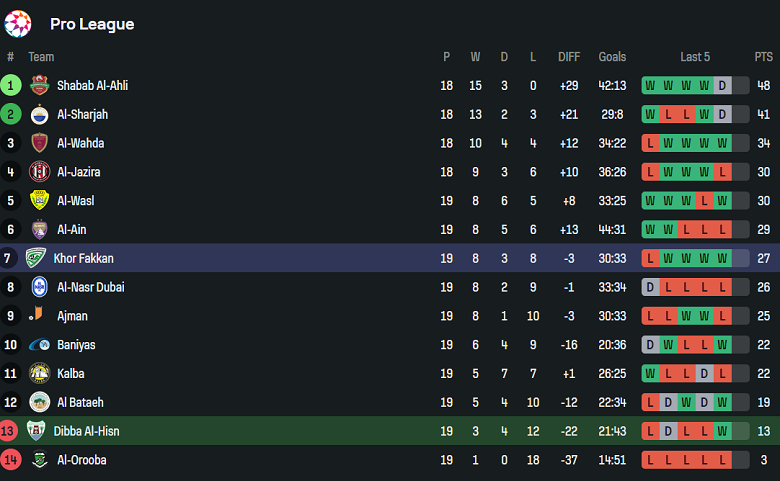Open the Pro League title link
Screen dimensions: 780x481
click(92, 24)
